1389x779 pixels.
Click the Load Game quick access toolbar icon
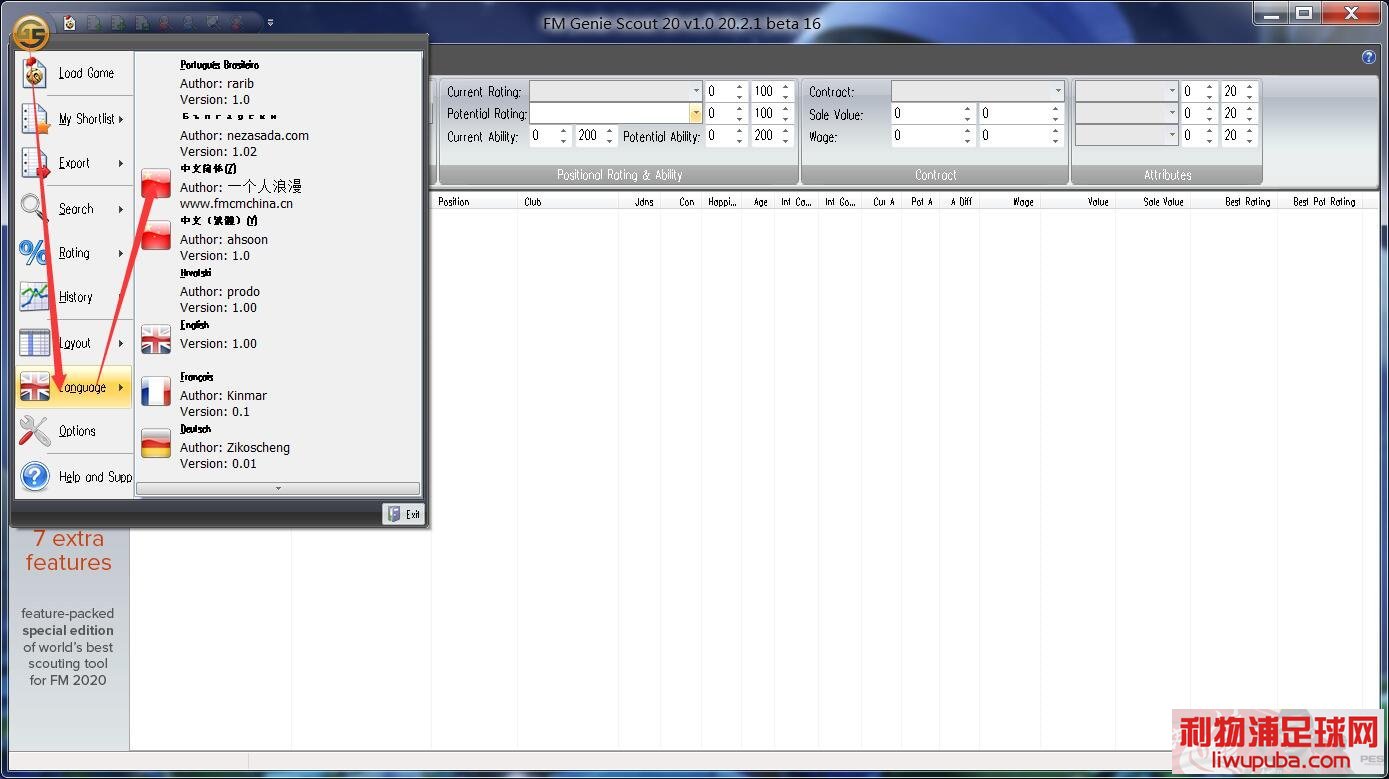click(69, 22)
